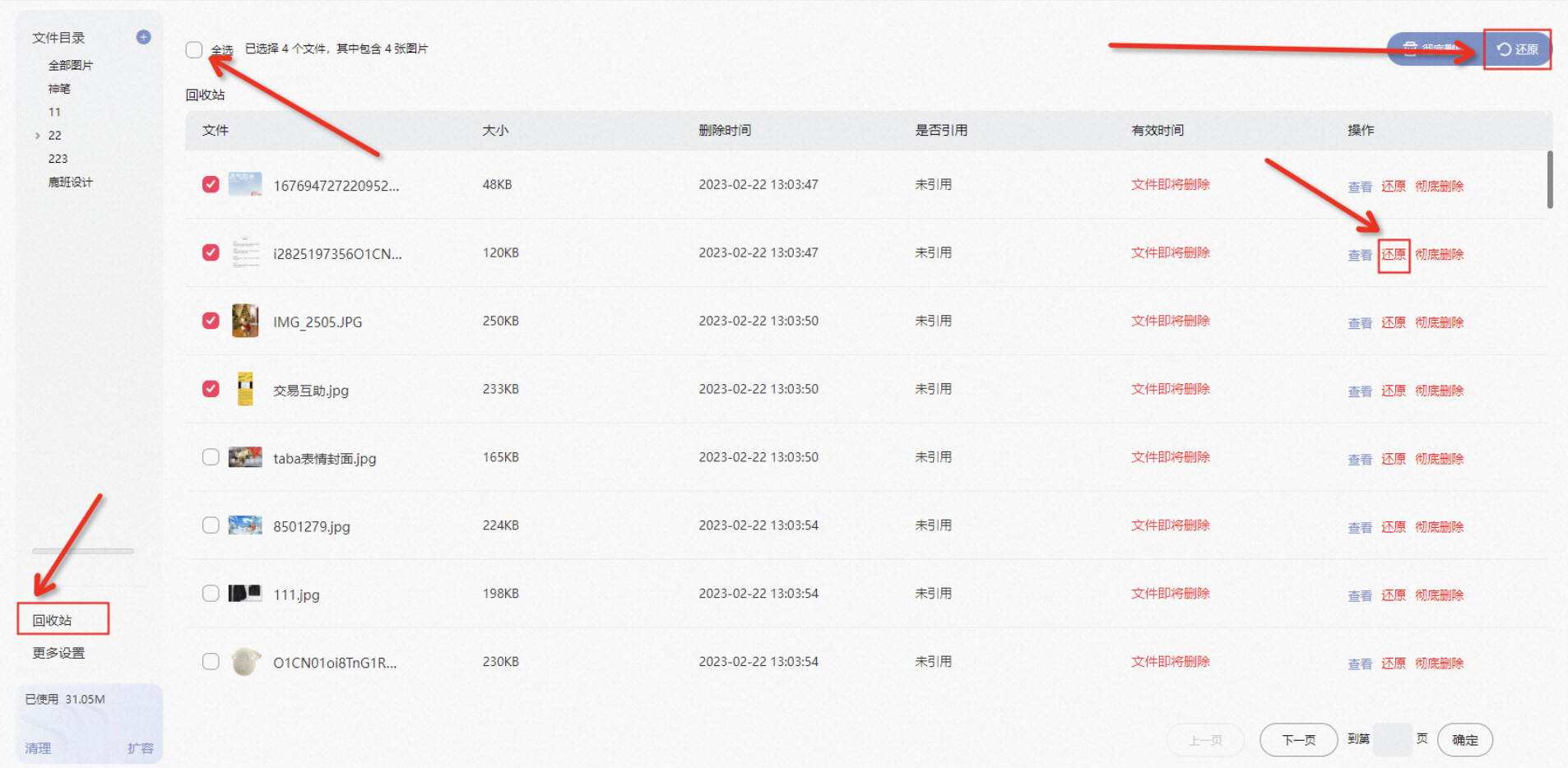1568x768 pixels.
Task: Open thumbnail of 交易互助.jpg
Action: (245, 389)
